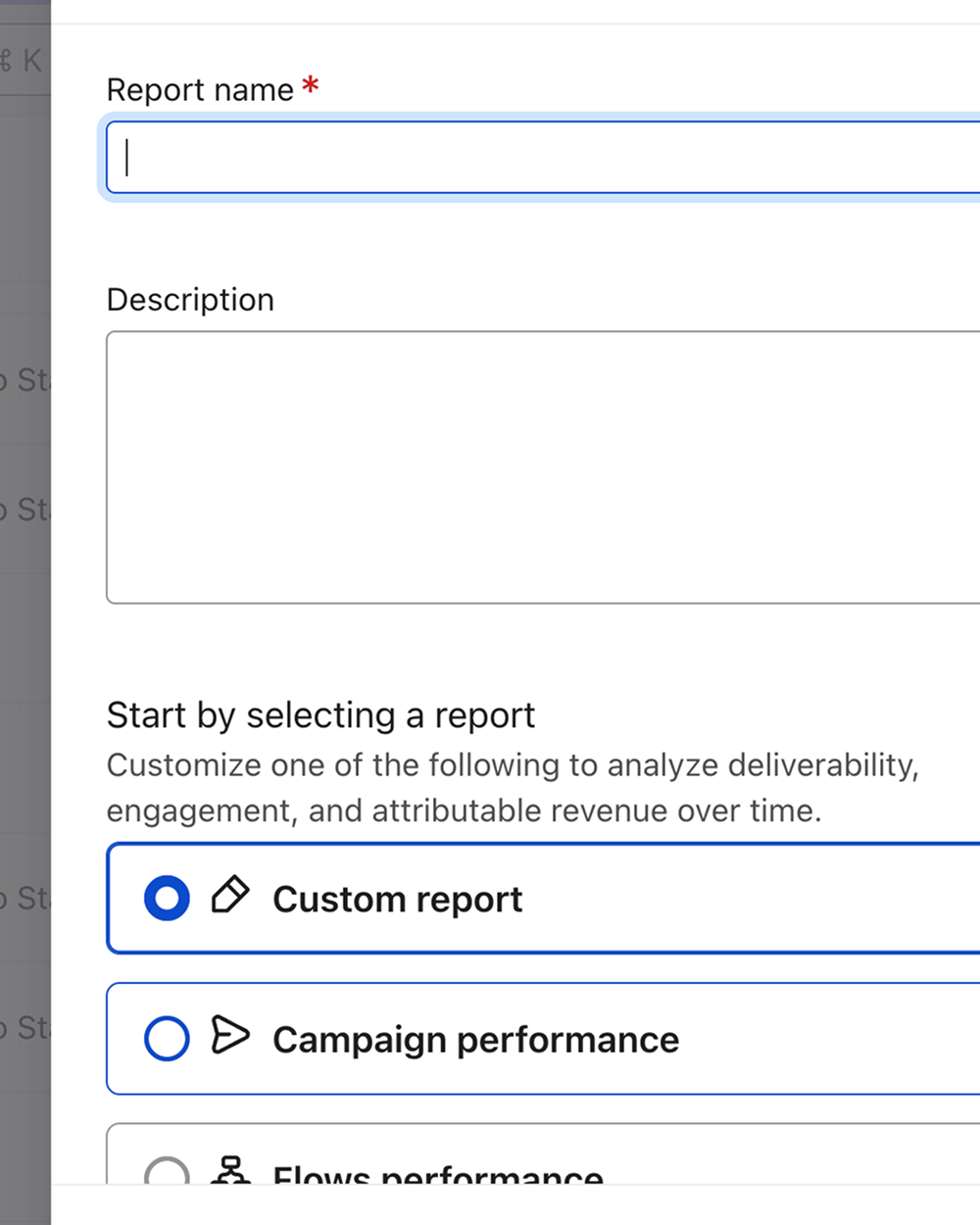Click the Flows performance label text

tap(438, 1174)
